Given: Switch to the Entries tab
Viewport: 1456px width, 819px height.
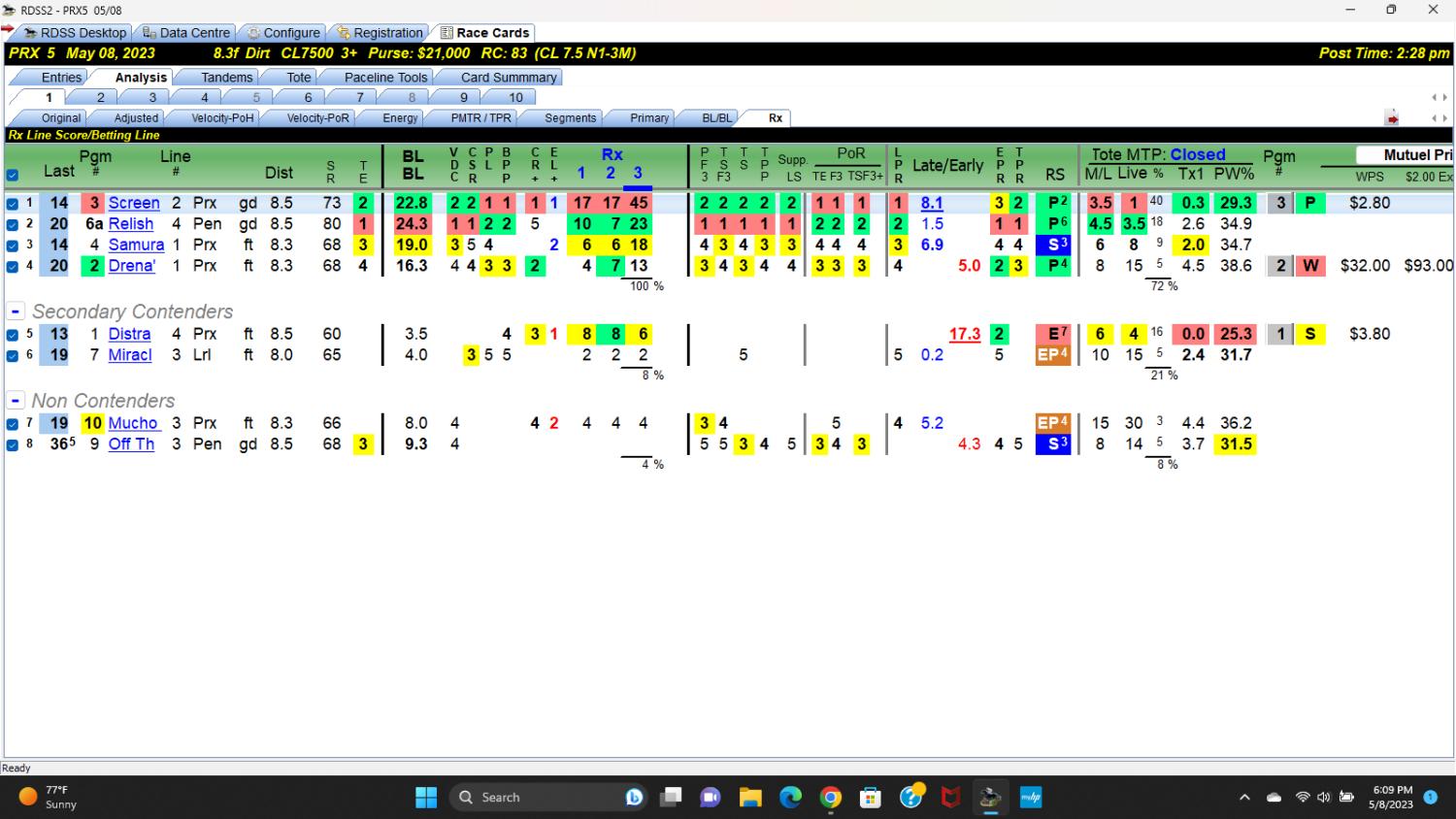Looking at the screenshot, I should click(61, 77).
